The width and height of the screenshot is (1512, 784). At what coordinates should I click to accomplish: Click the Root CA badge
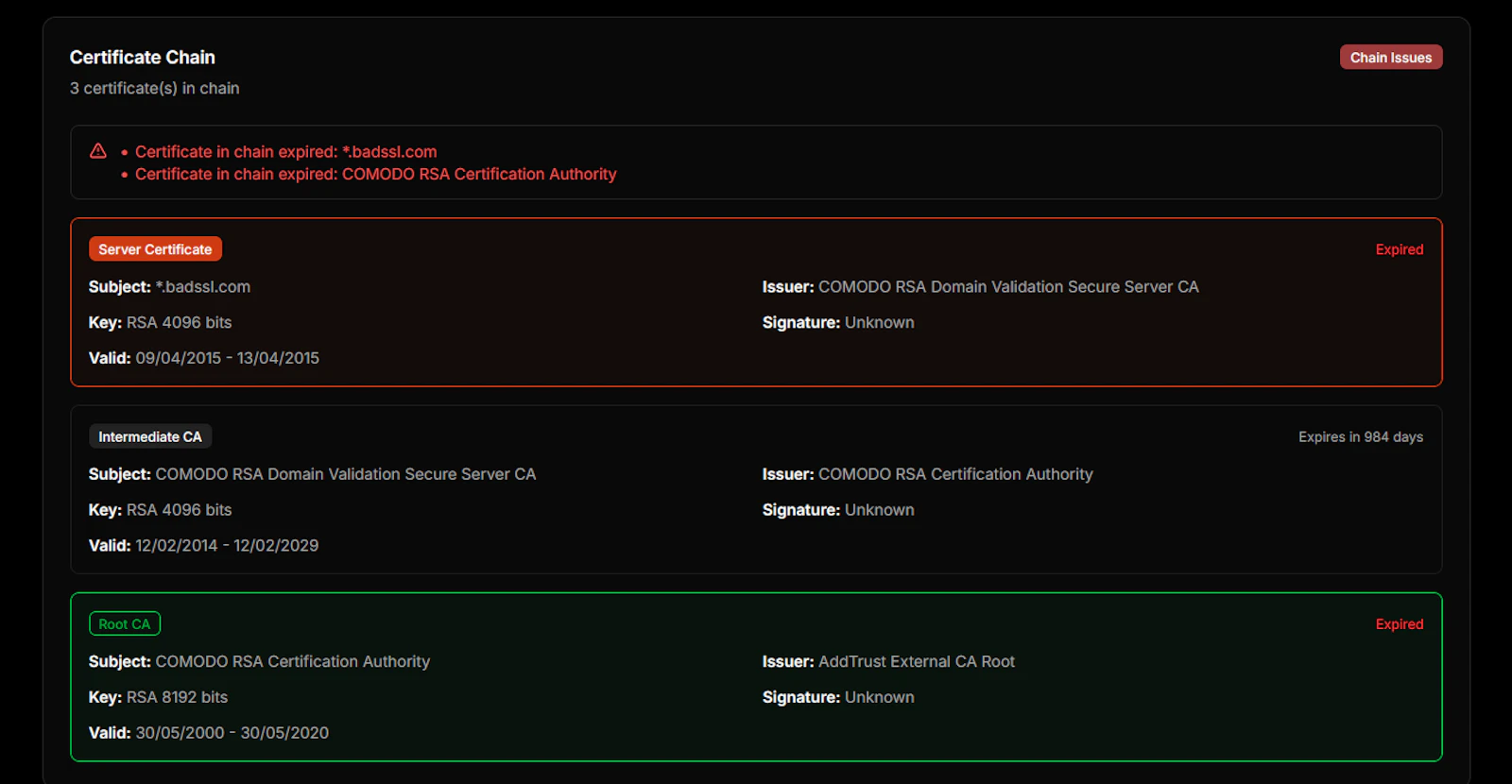125,624
